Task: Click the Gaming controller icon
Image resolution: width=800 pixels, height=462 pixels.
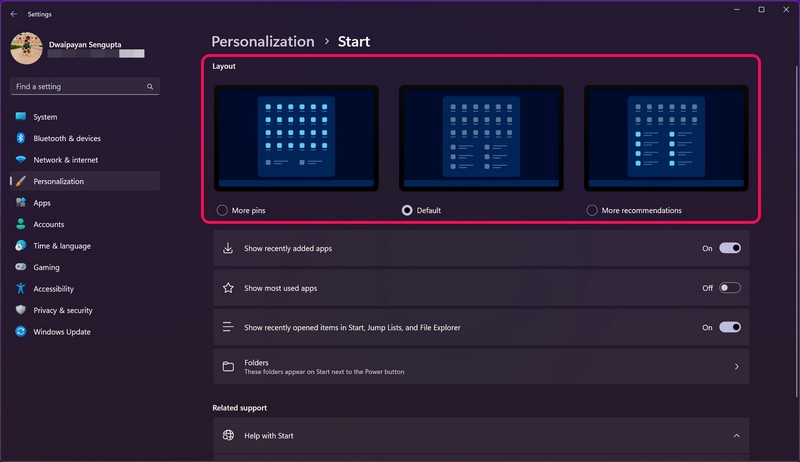Action: [x=20, y=267]
